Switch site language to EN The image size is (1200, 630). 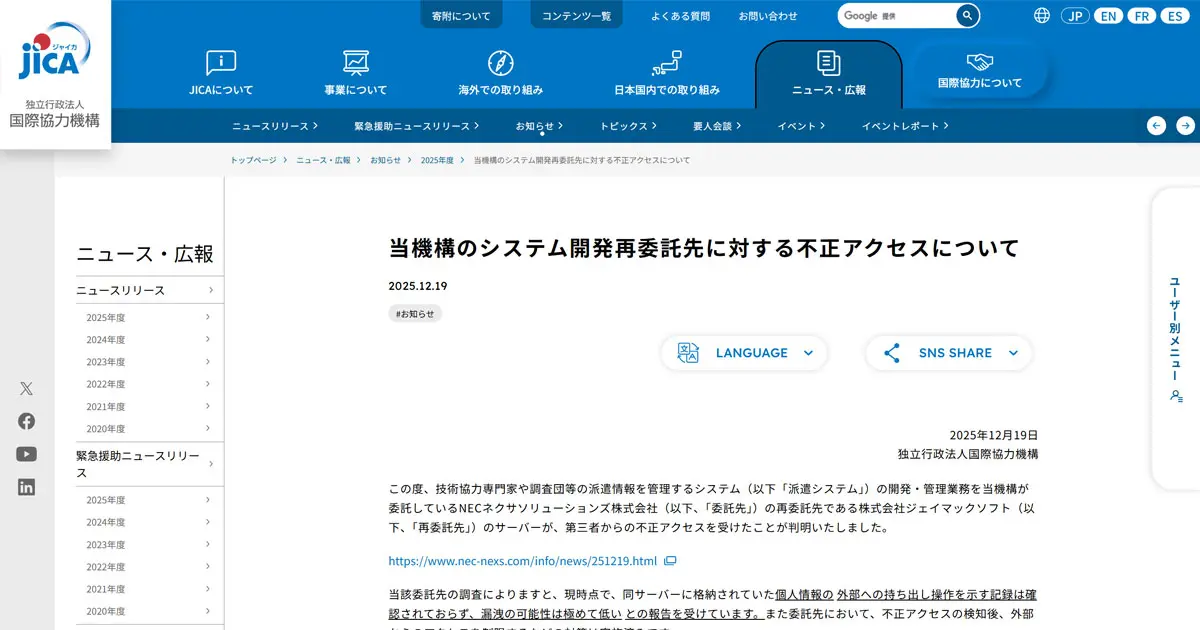click(x=1108, y=16)
